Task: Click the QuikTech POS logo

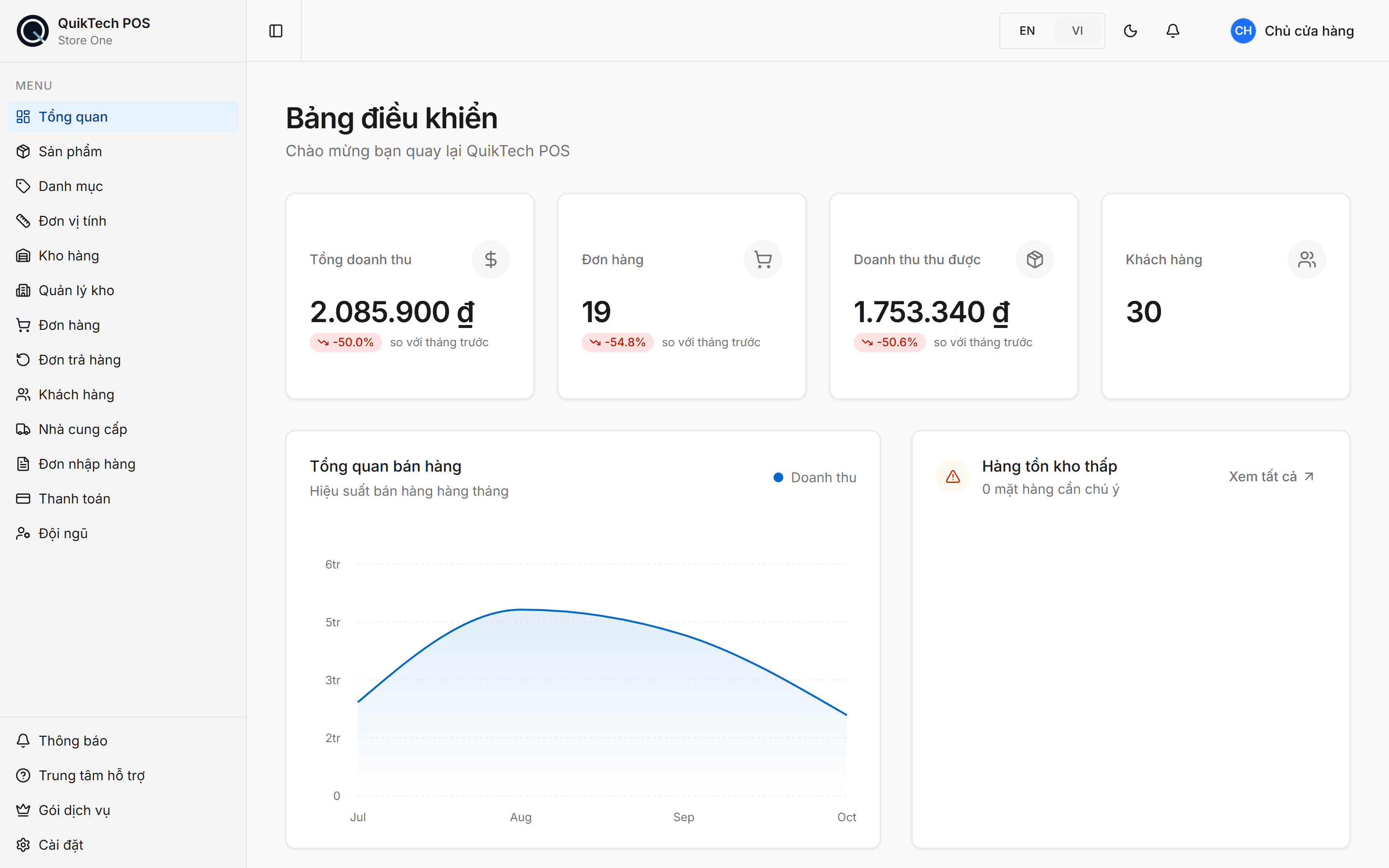Action: [x=33, y=31]
